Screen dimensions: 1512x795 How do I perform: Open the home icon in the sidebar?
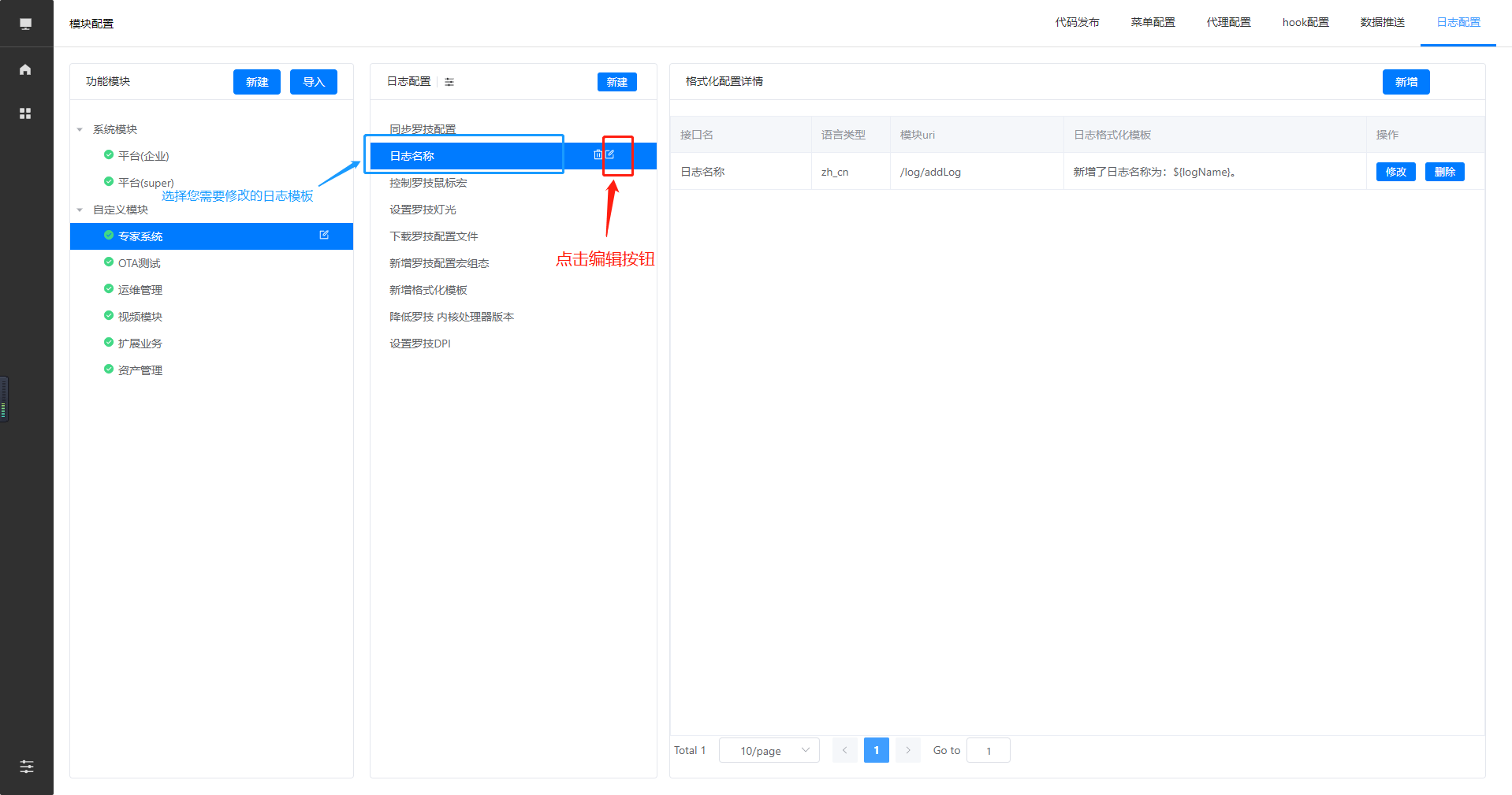(x=25, y=69)
